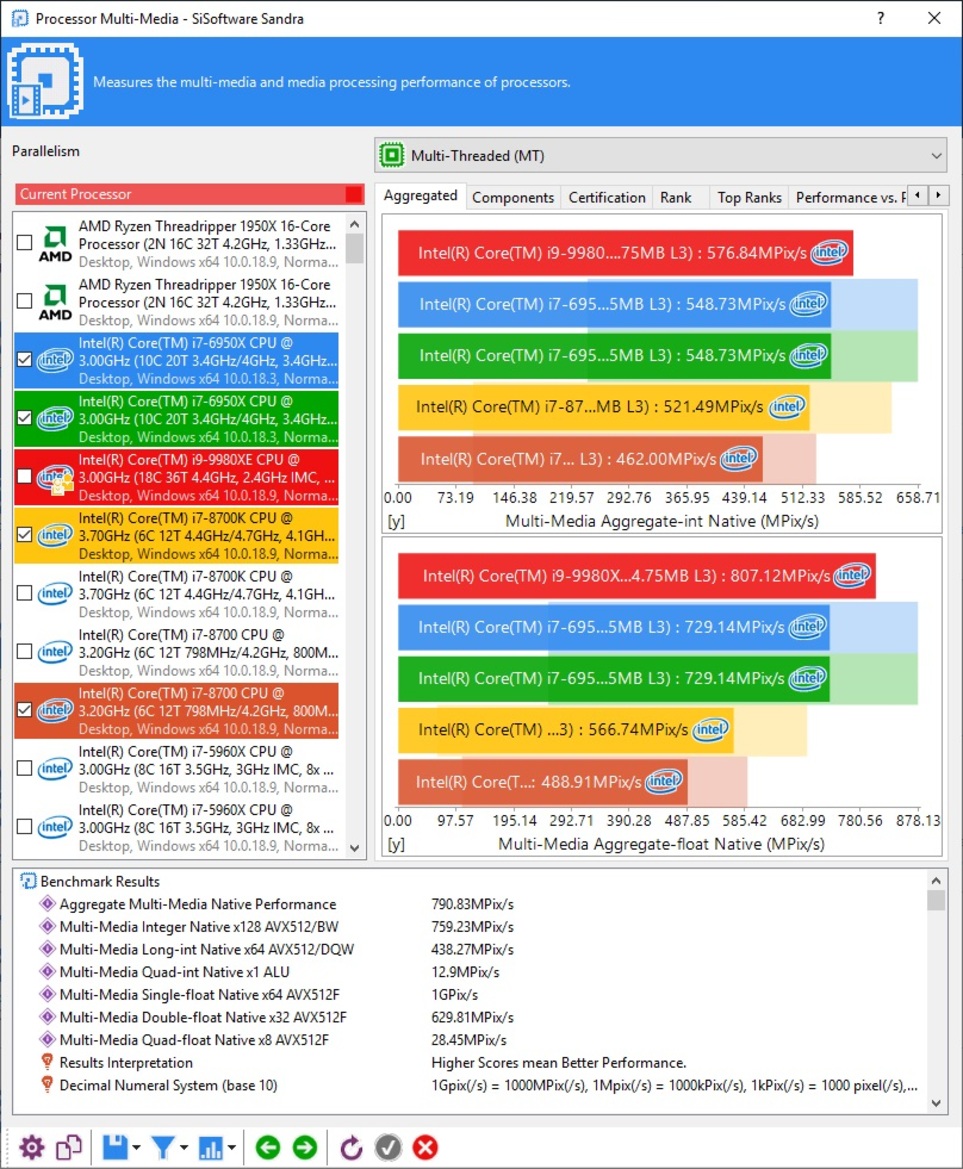Check the first i7-5960X entry box
The image size is (963, 1169).
(25, 768)
